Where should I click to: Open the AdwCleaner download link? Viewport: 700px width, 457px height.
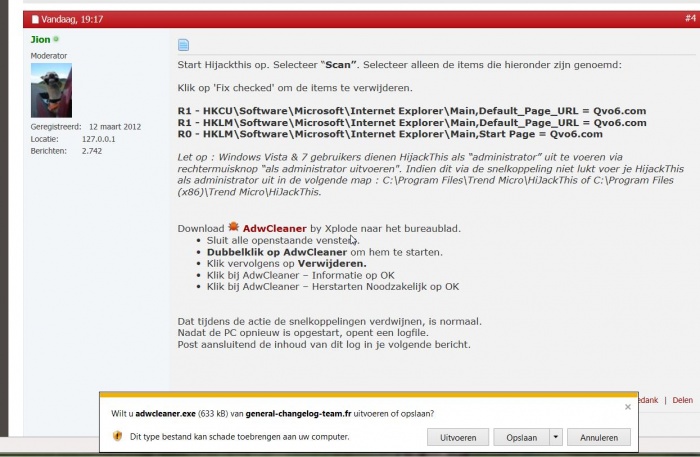(x=275, y=228)
